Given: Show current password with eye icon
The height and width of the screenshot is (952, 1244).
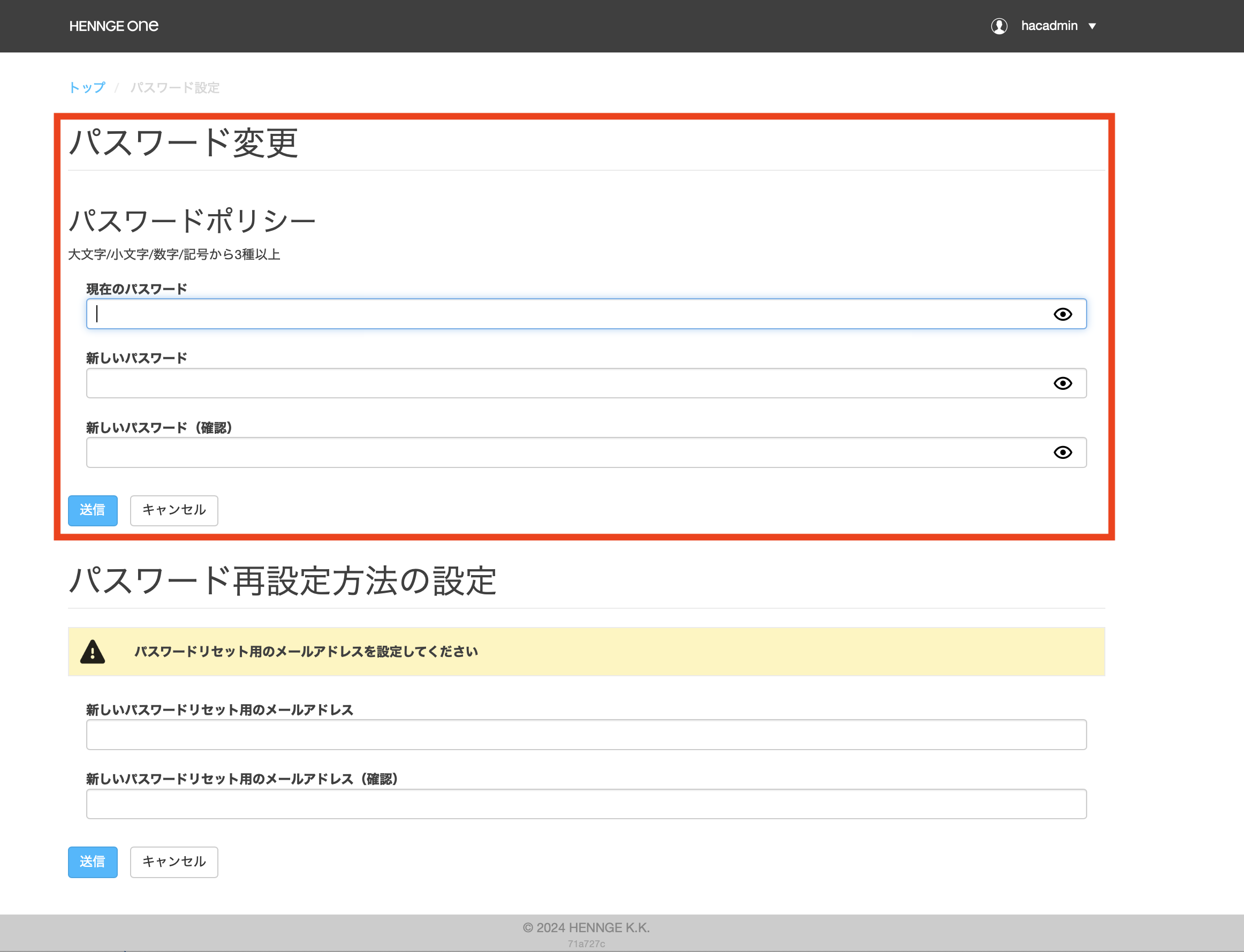Looking at the screenshot, I should pyautogui.click(x=1062, y=314).
